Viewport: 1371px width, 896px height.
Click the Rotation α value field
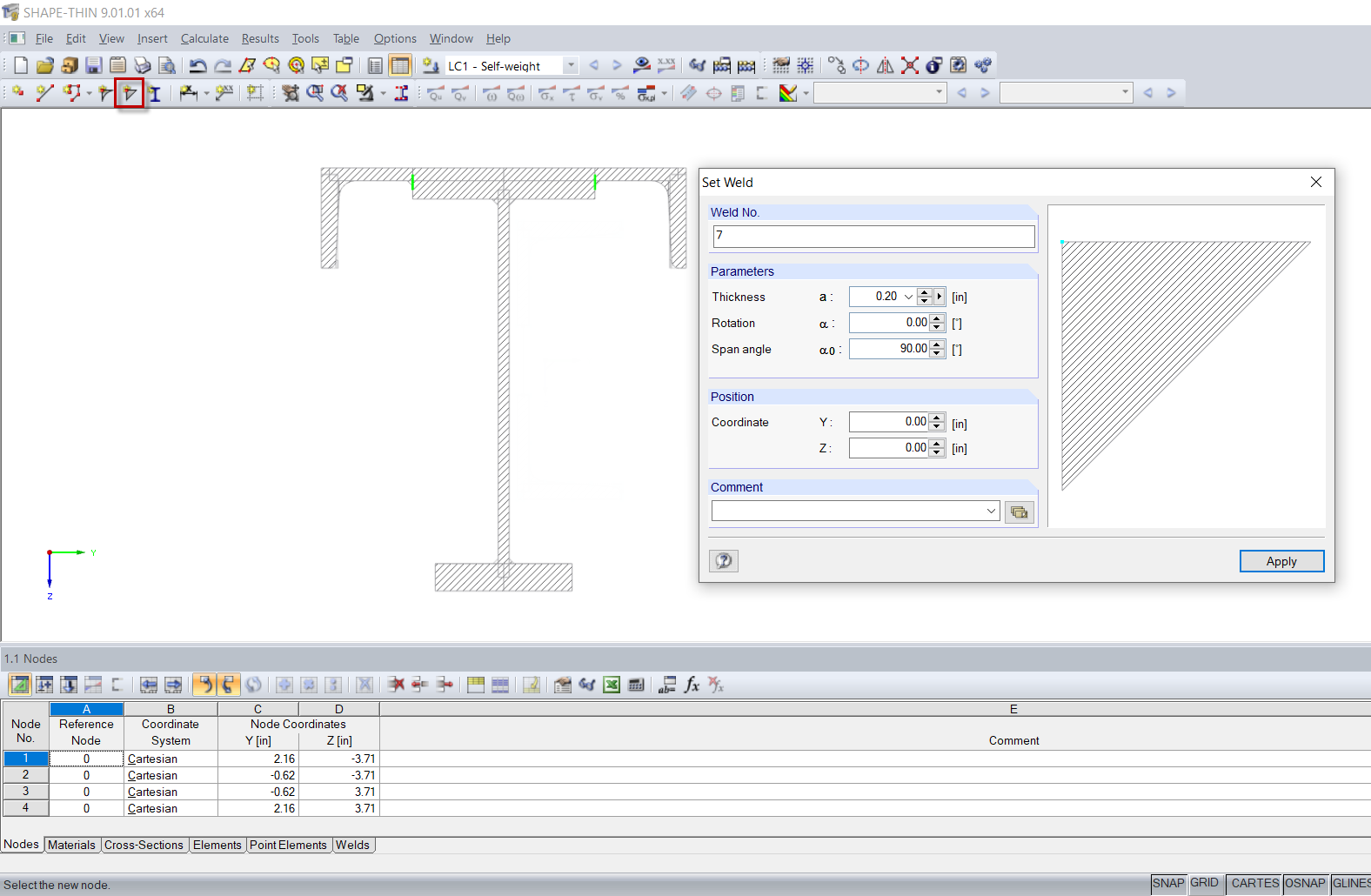889,323
